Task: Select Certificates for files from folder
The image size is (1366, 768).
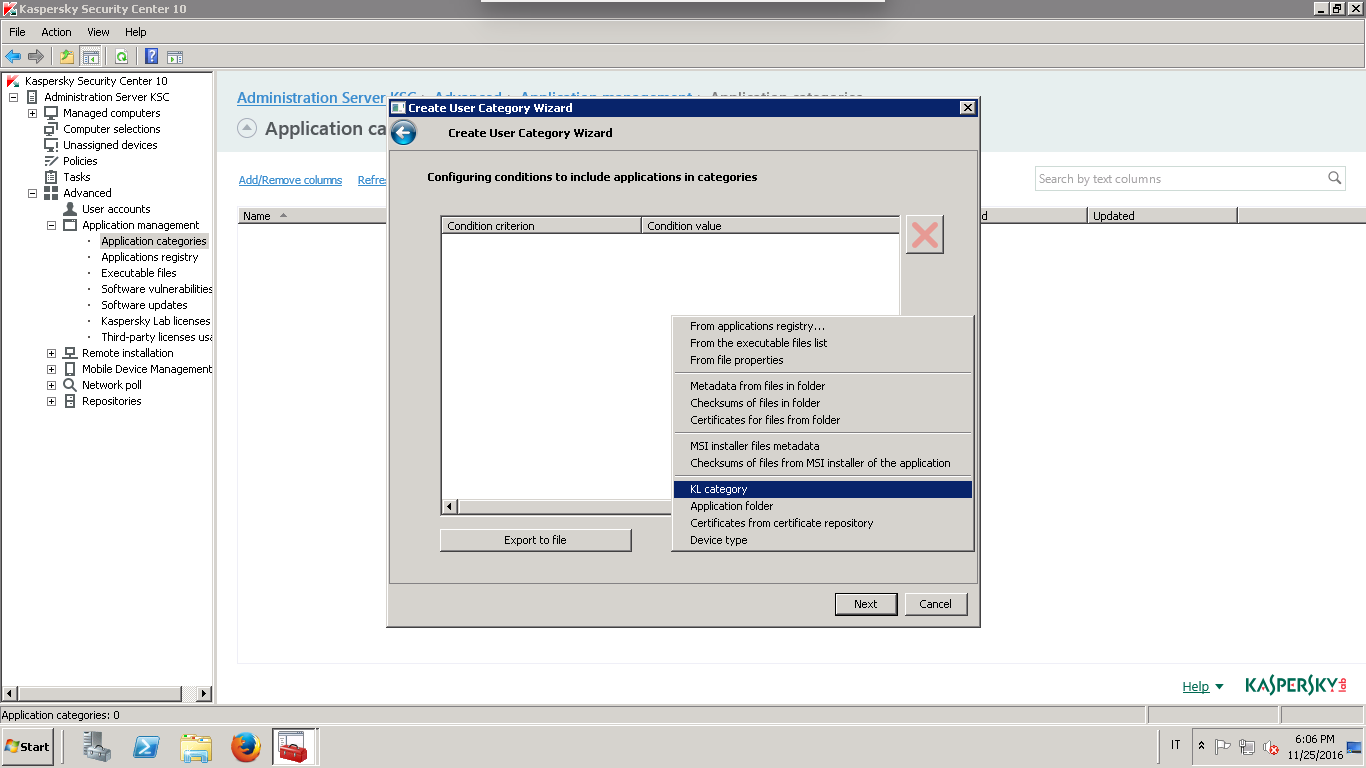Action: pyautogui.click(x=823, y=420)
